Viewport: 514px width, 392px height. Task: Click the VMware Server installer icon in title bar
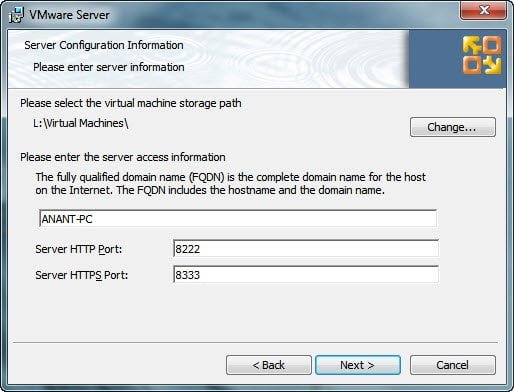[x=16, y=15]
